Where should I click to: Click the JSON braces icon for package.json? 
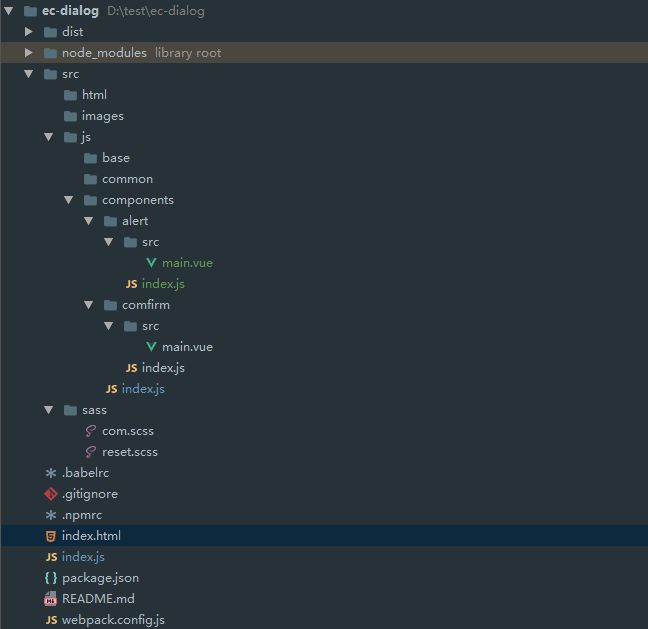(51, 578)
